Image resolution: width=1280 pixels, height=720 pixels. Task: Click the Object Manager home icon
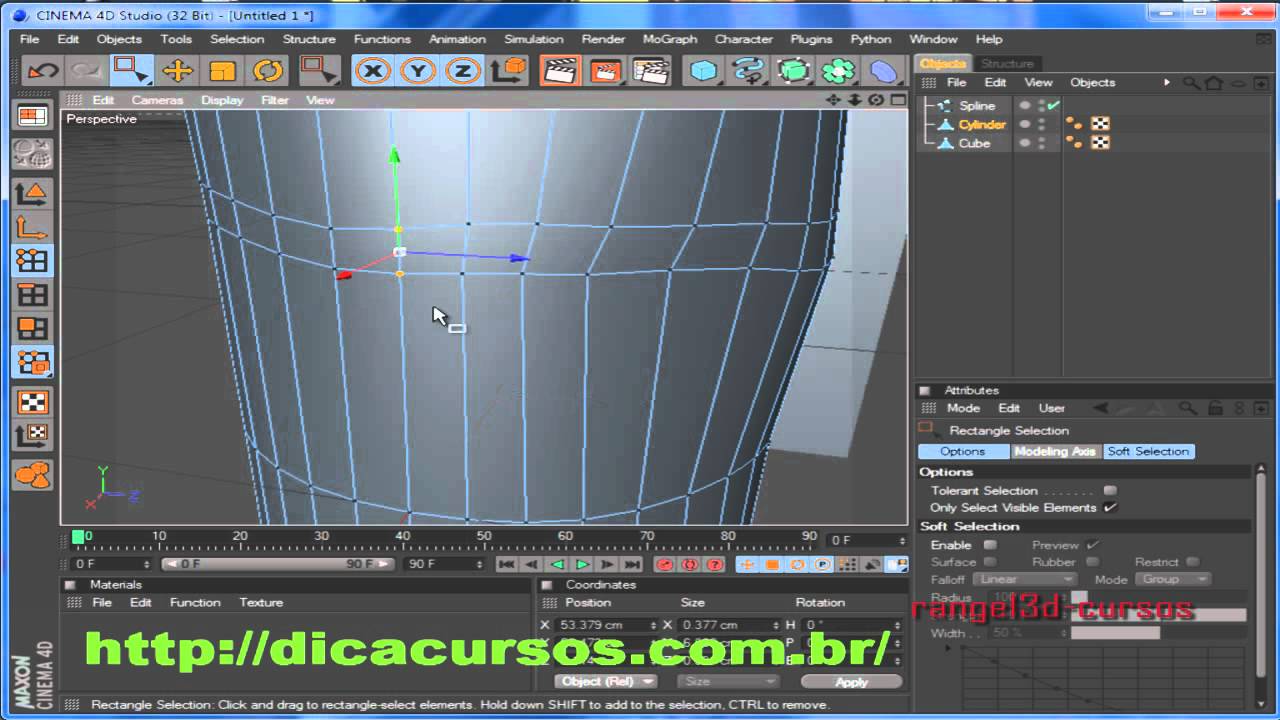(x=1214, y=83)
